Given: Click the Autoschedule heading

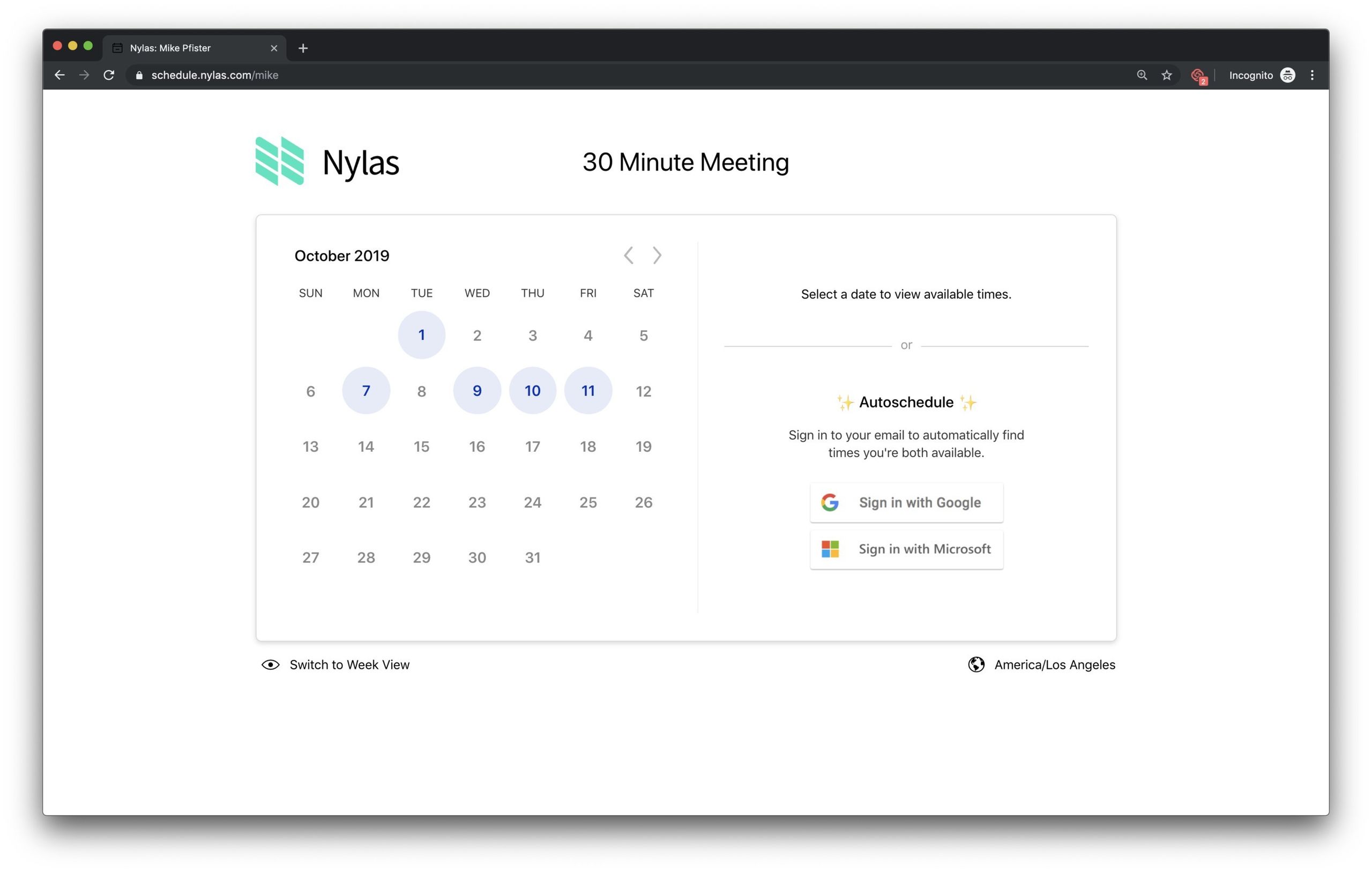Looking at the screenshot, I should pos(906,403).
